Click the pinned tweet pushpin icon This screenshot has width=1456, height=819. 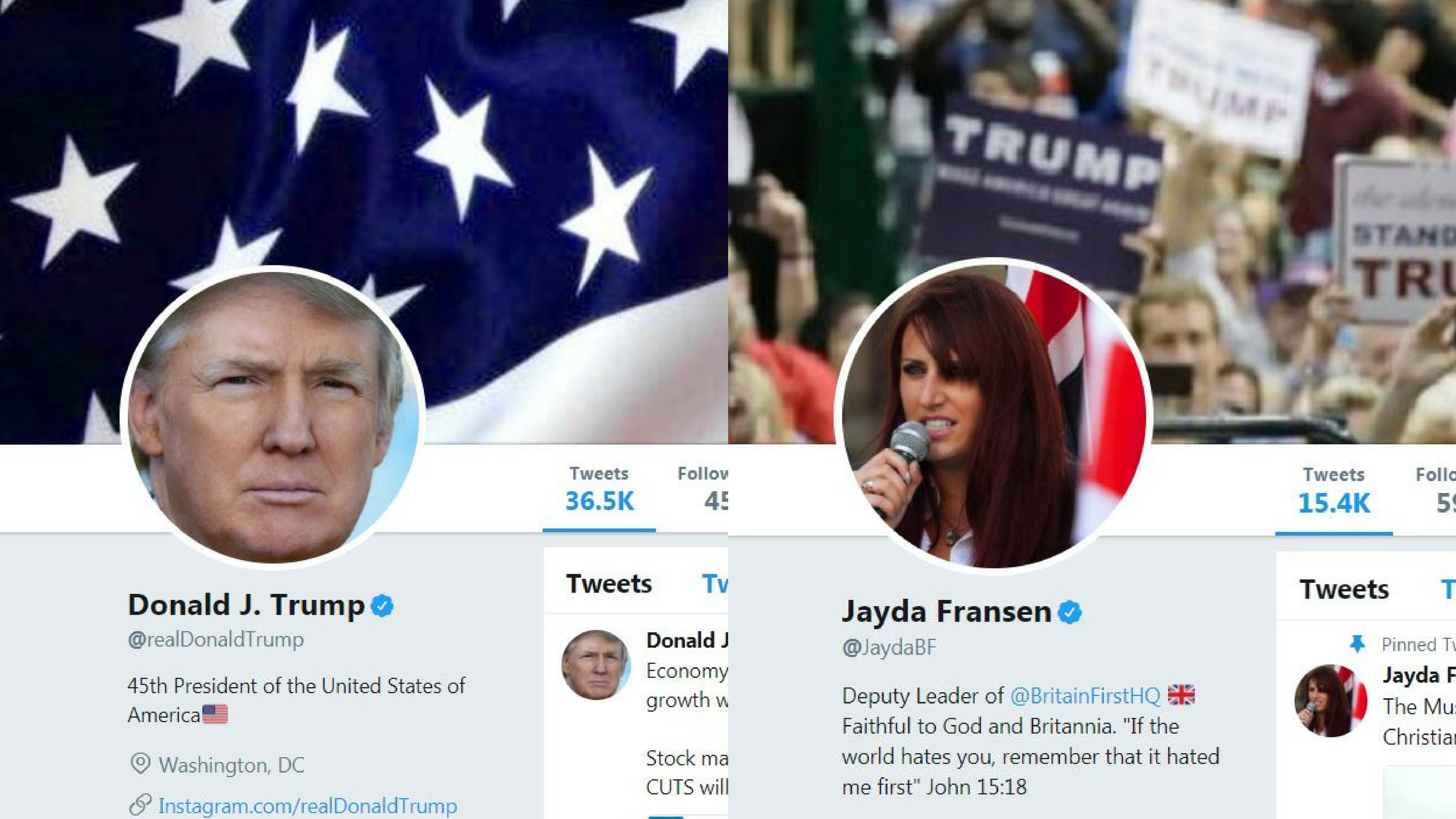[1357, 644]
